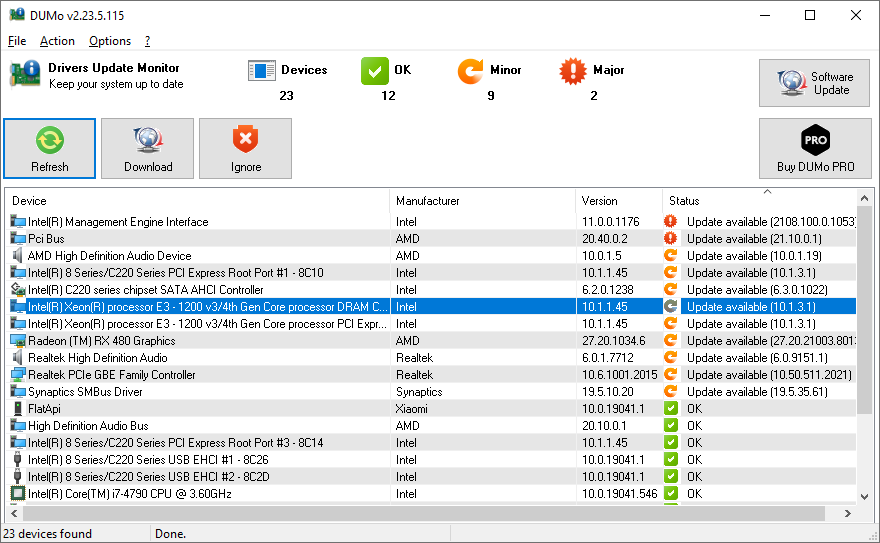Viewport: 880px width, 543px height.
Task: Open the question mark help menu
Action: (x=147, y=41)
